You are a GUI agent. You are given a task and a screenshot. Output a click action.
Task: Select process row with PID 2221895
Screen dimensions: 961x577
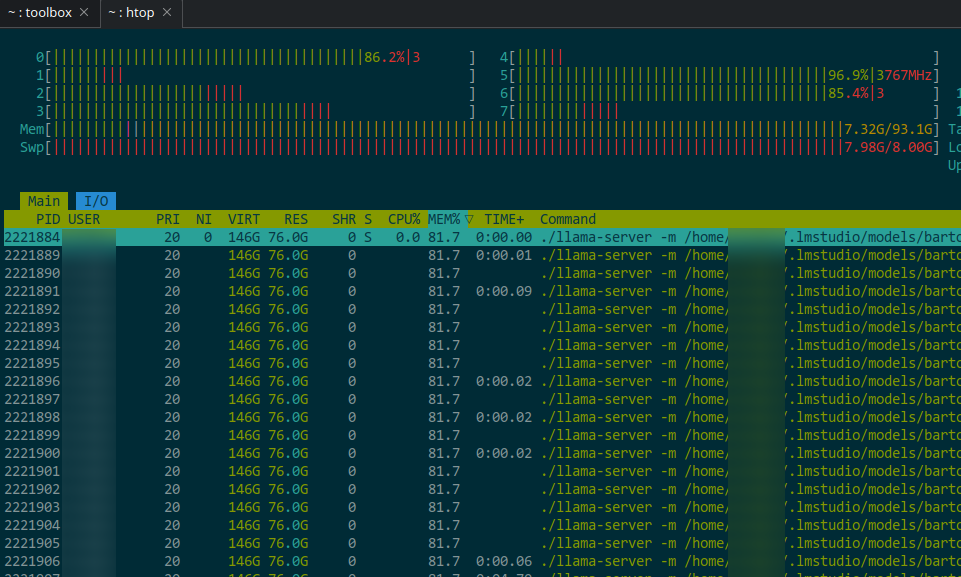(482, 363)
